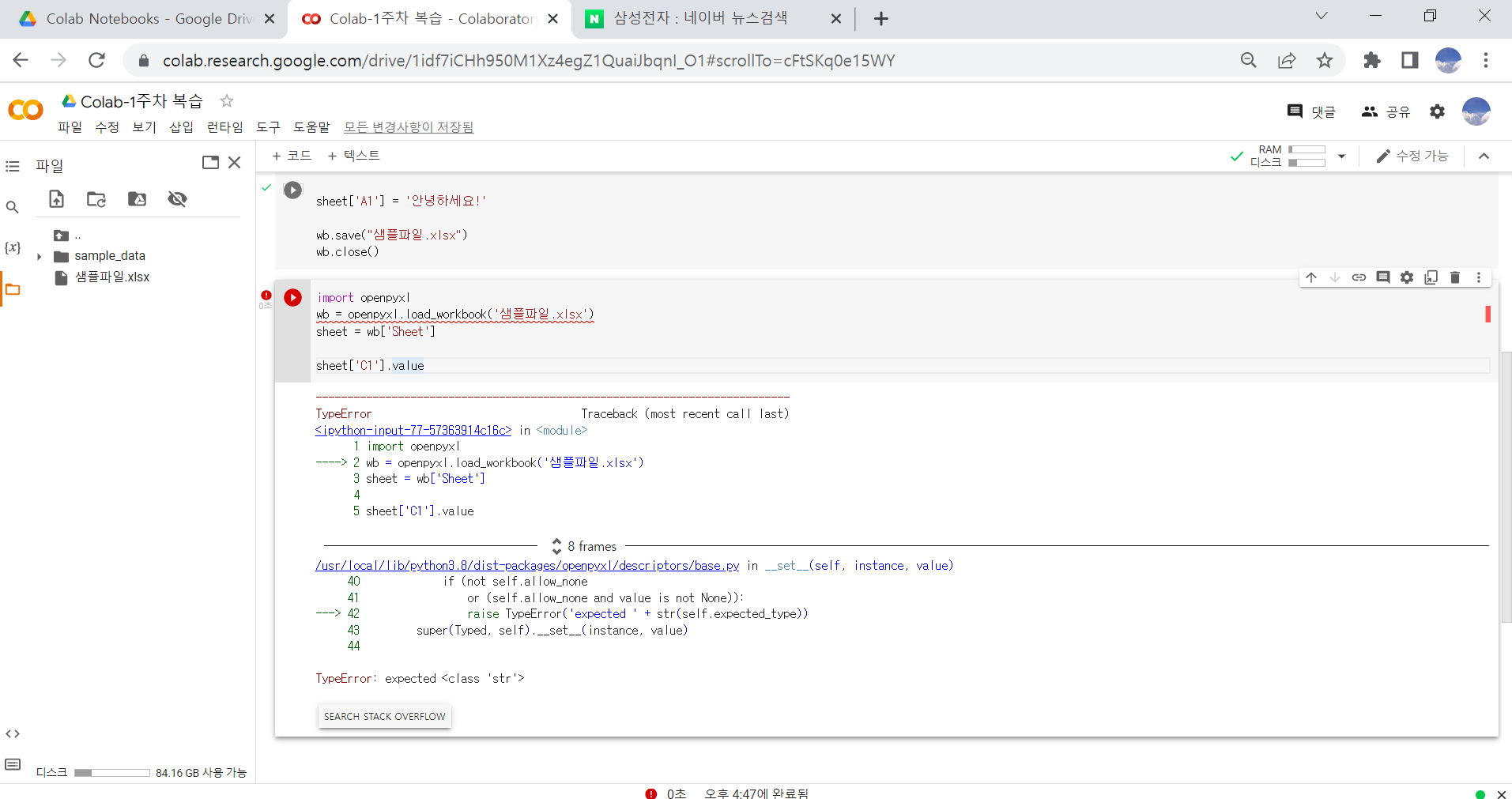Open Chrome zoom magnifier icon

[1249, 60]
